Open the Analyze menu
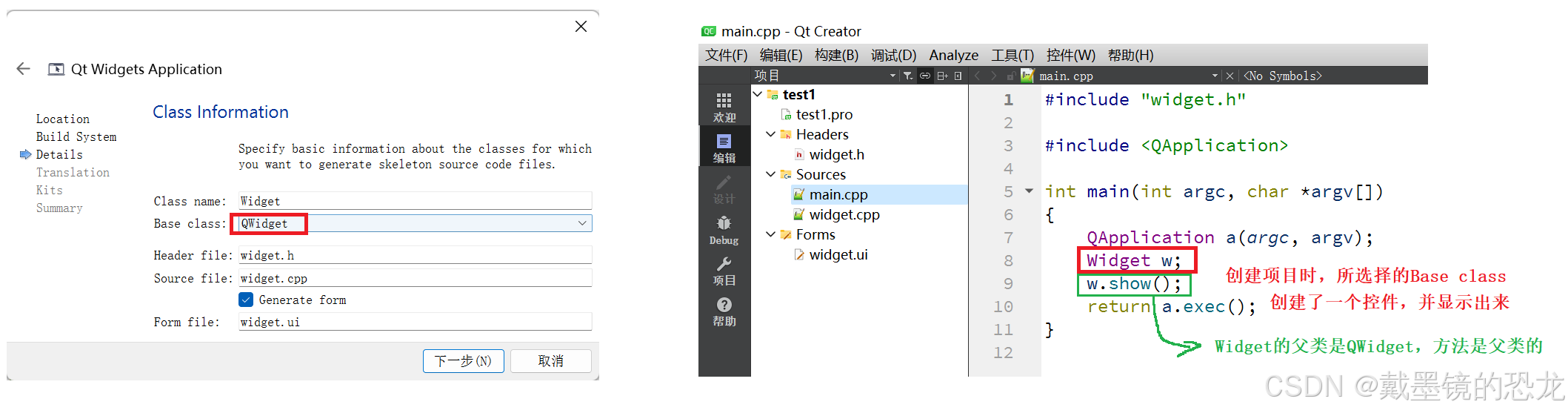Screen dimensions: 1568x413 [953, 56]
